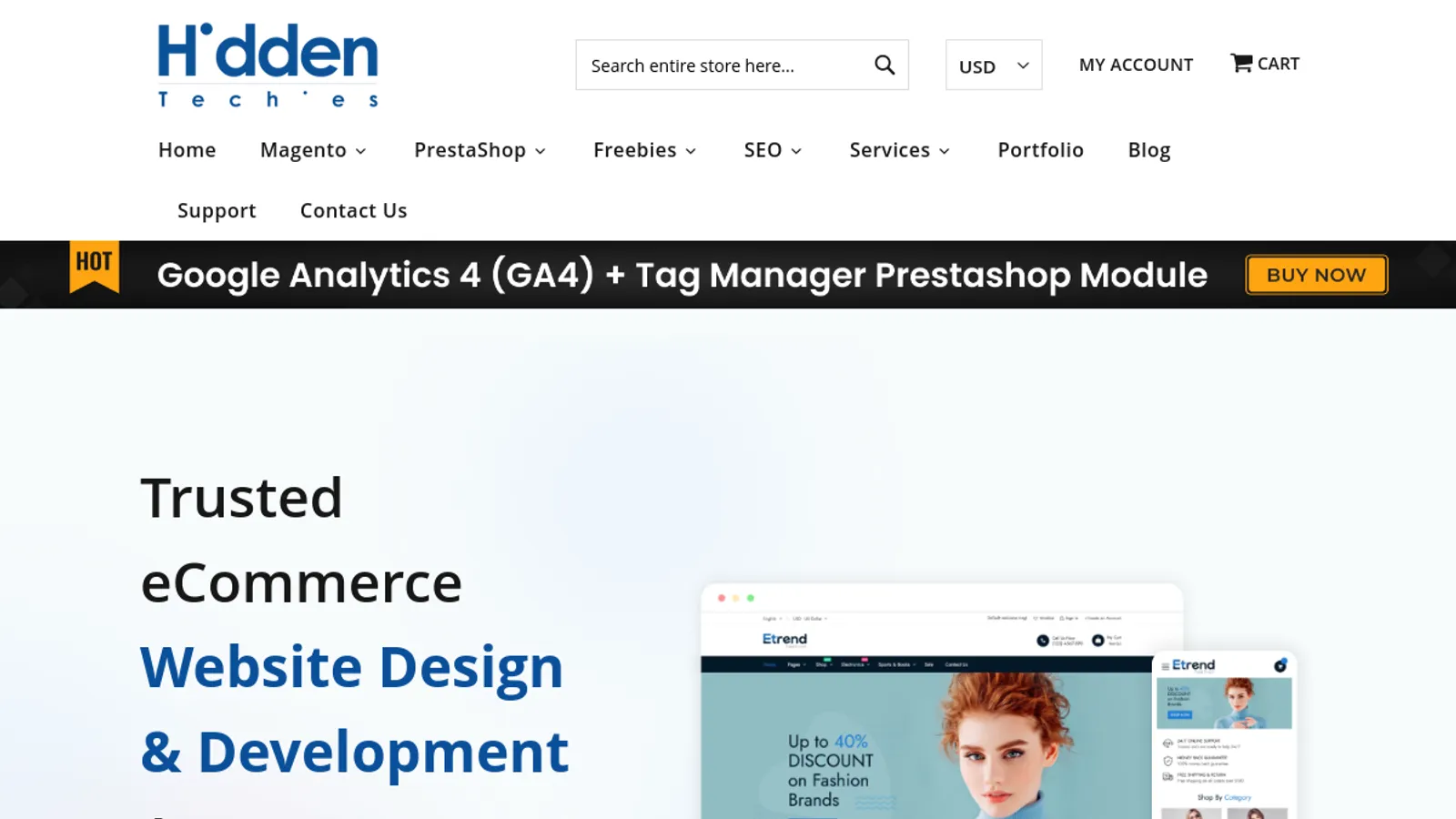Click the 'Website Design' heading text

click(x=352, y=667)
